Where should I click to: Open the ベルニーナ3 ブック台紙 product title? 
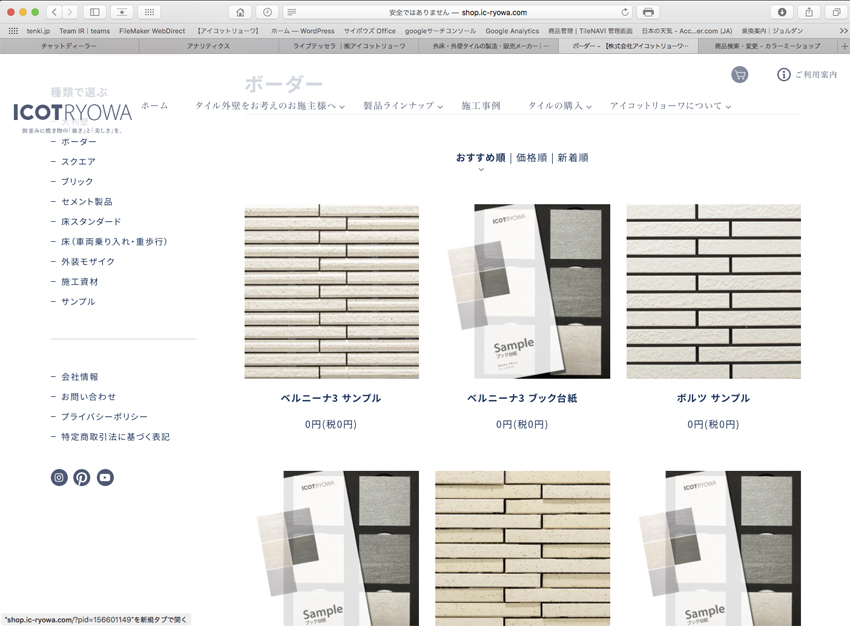[523, 398]
